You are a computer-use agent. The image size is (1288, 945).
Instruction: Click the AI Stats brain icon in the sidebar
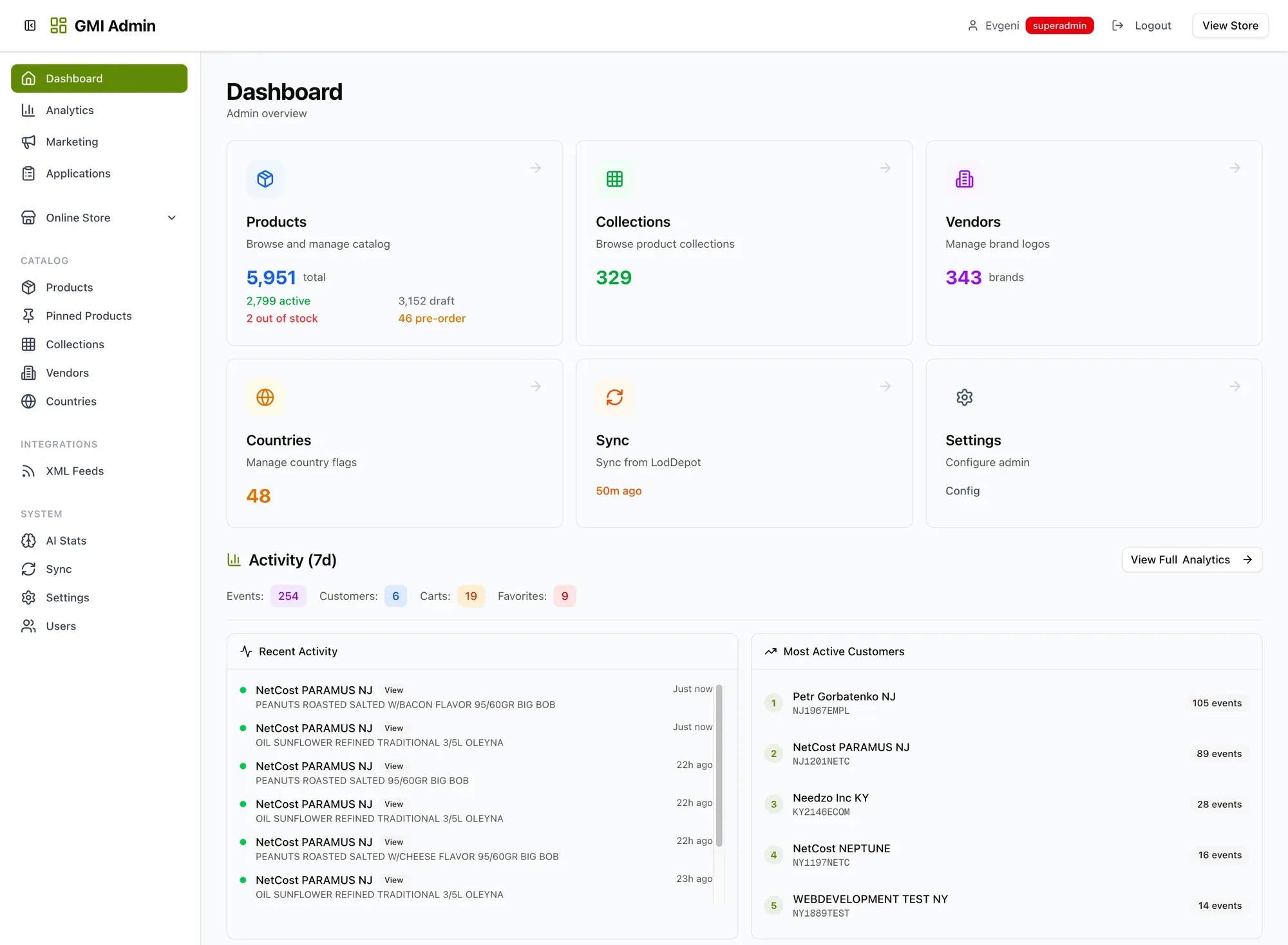click(28, 541)
